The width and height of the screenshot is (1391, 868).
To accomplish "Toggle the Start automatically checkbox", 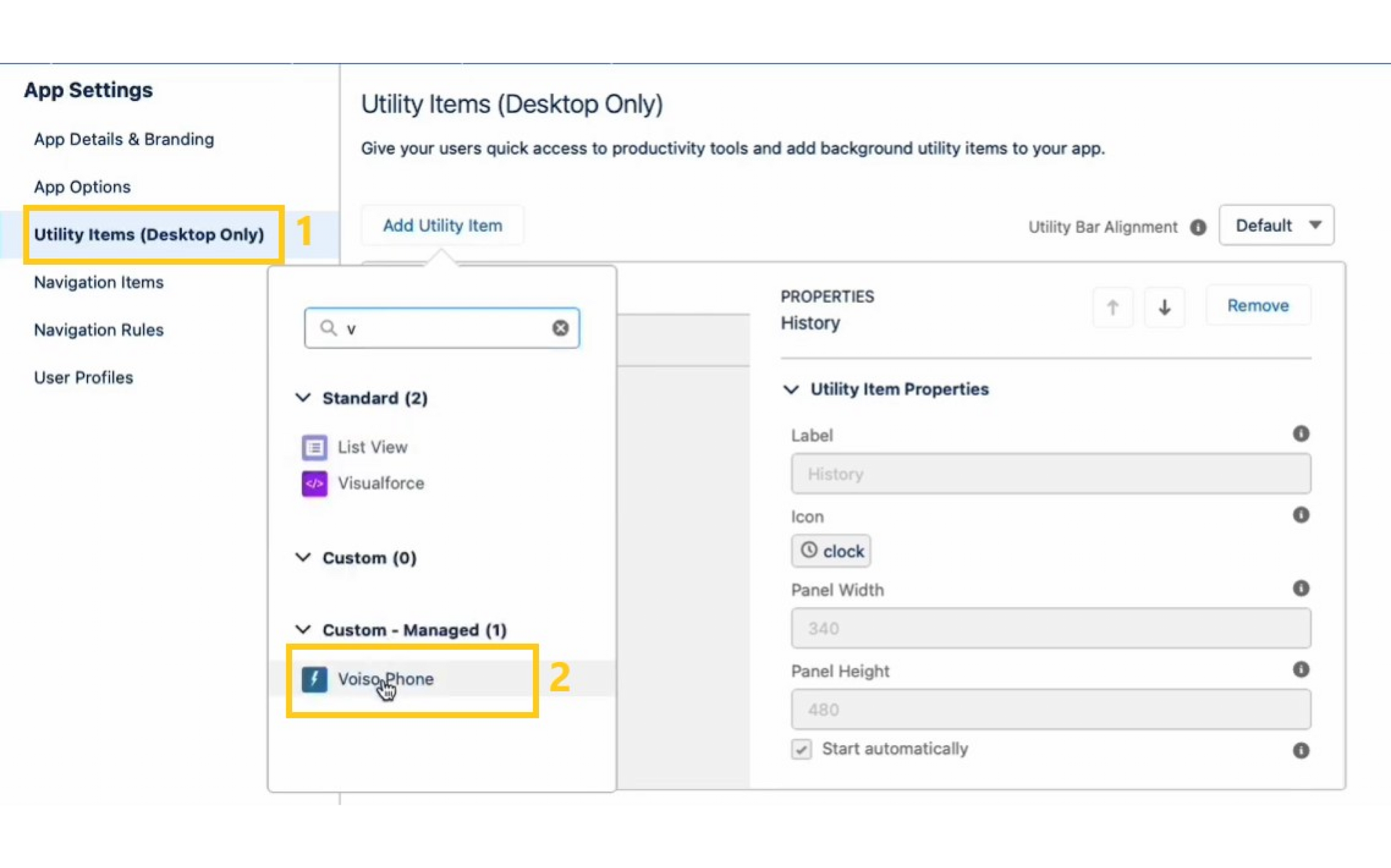I will point(801,749).
